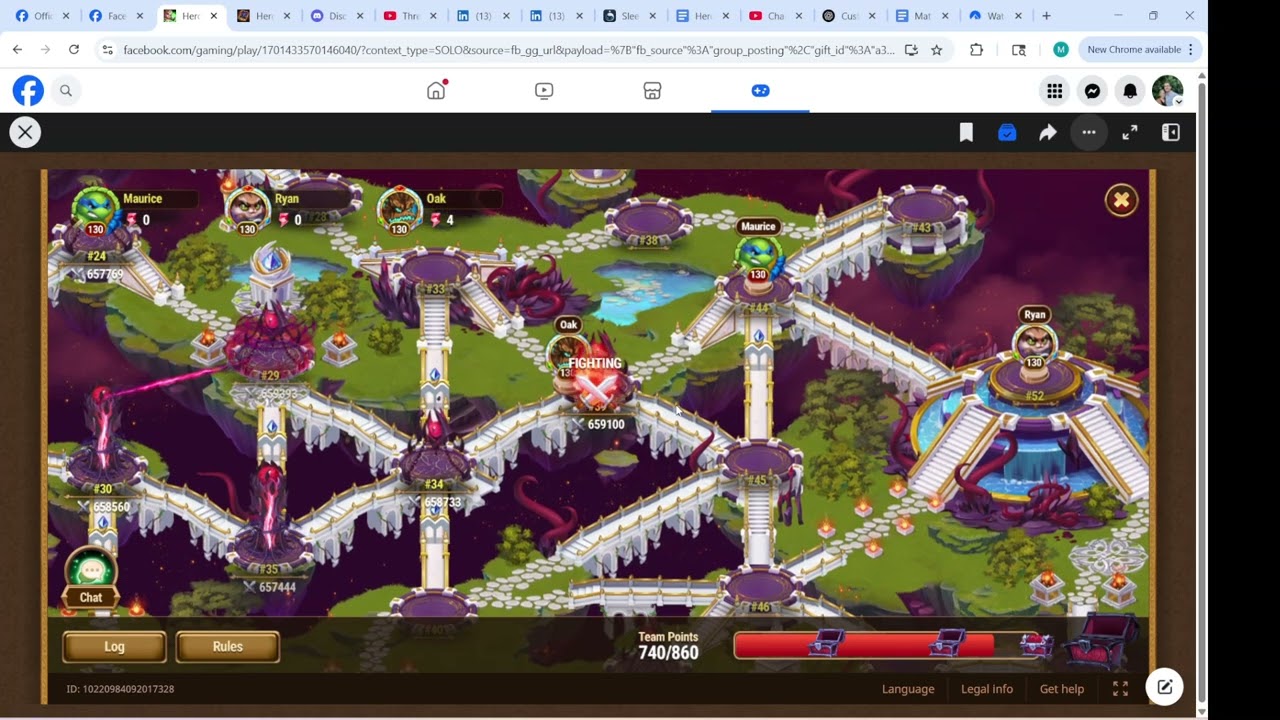Expand the game to fullscreen in header

[x=1130, y=132]
